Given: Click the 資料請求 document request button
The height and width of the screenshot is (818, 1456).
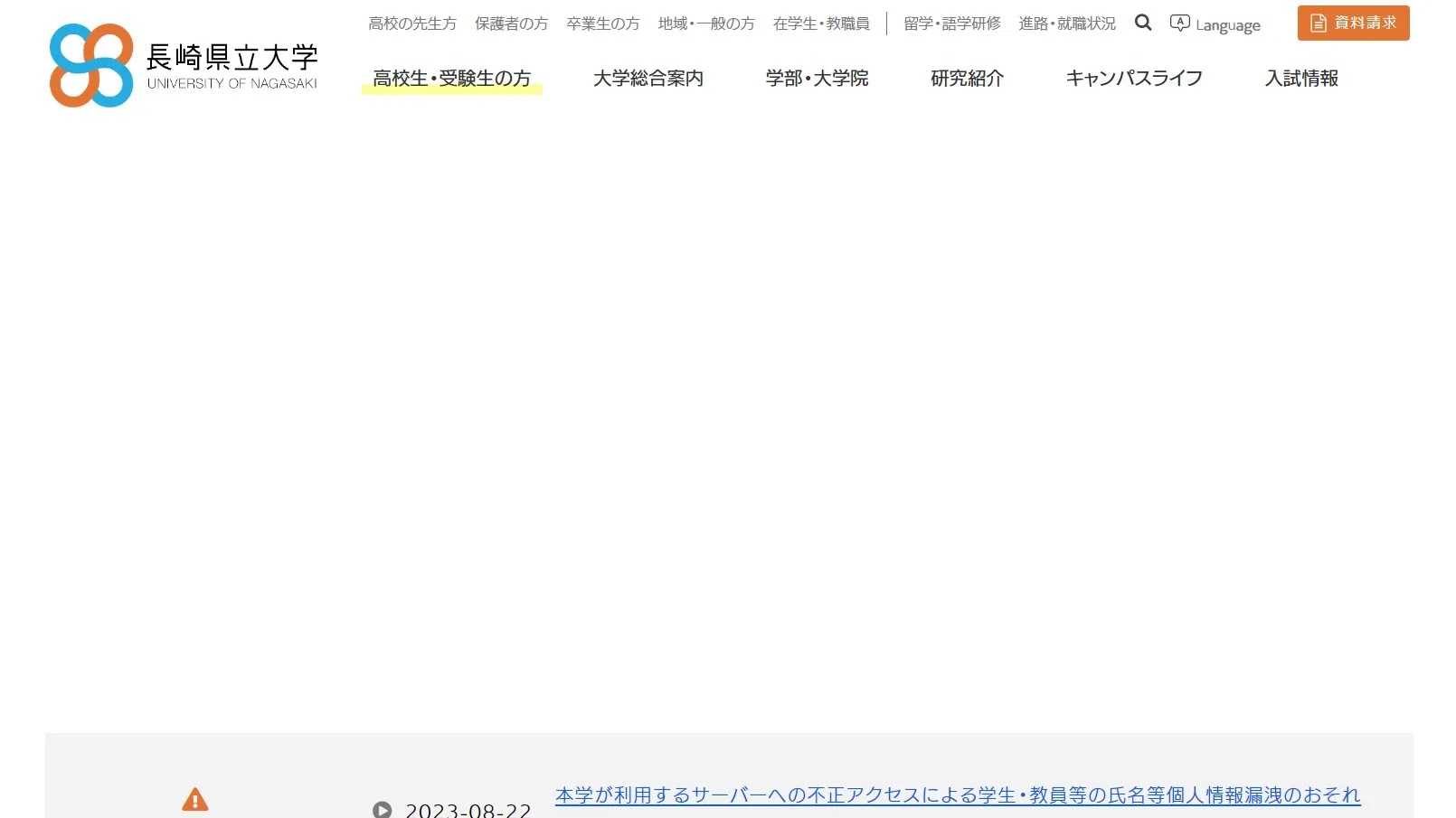Looking at the screenshot, I should (x=1353, y=23).
